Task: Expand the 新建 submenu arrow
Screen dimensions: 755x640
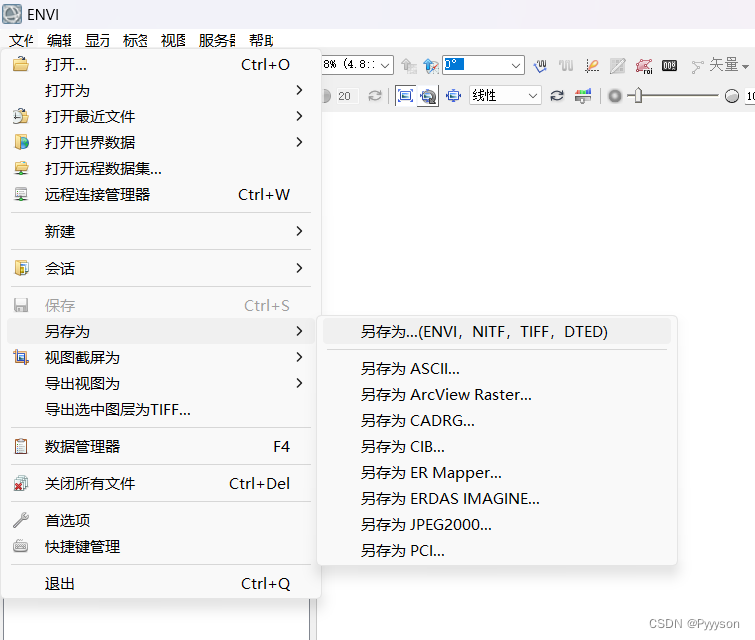Action: [299, 231]
